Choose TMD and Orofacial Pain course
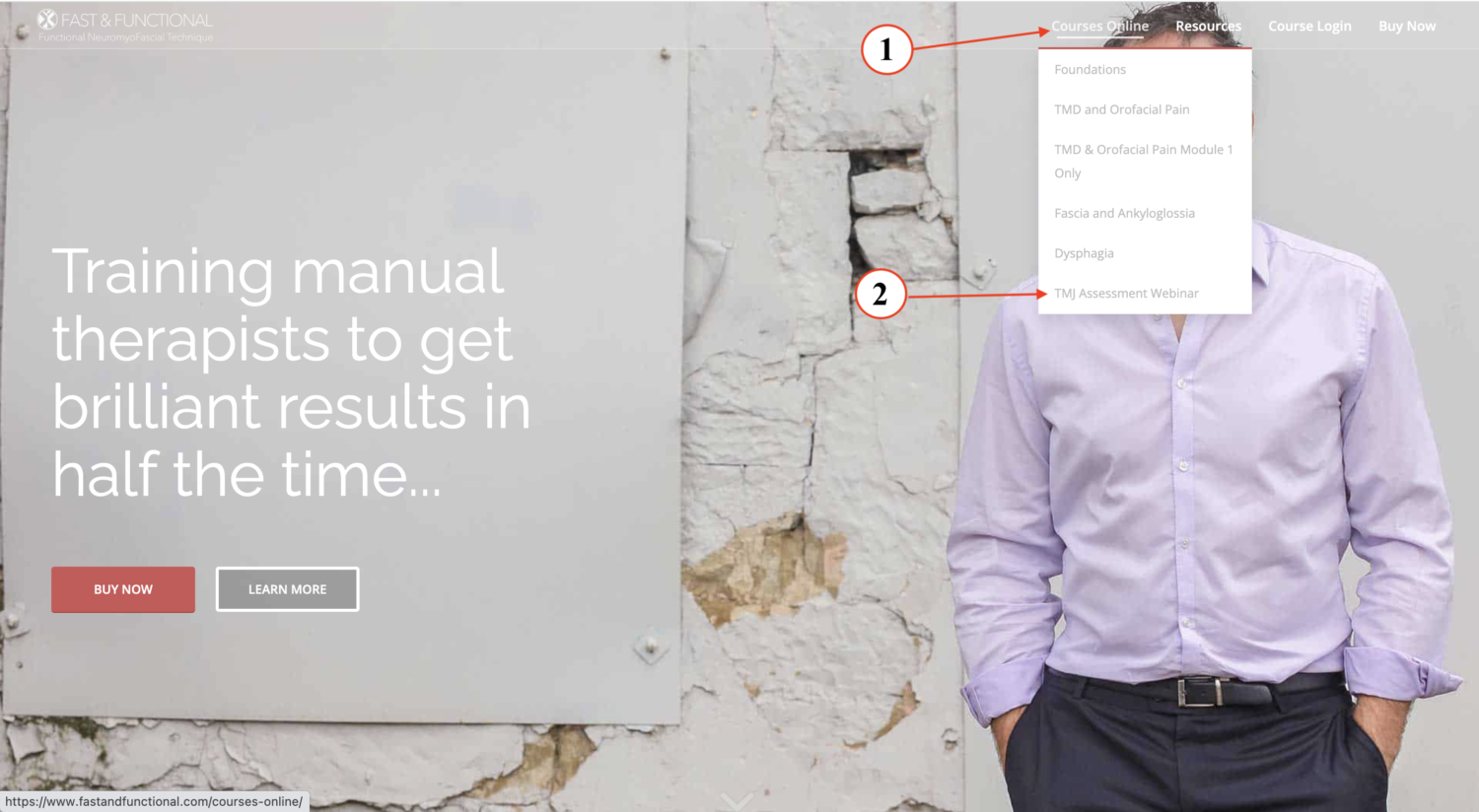Viewport: 1479px width, 812px height. click(1121, 109)
